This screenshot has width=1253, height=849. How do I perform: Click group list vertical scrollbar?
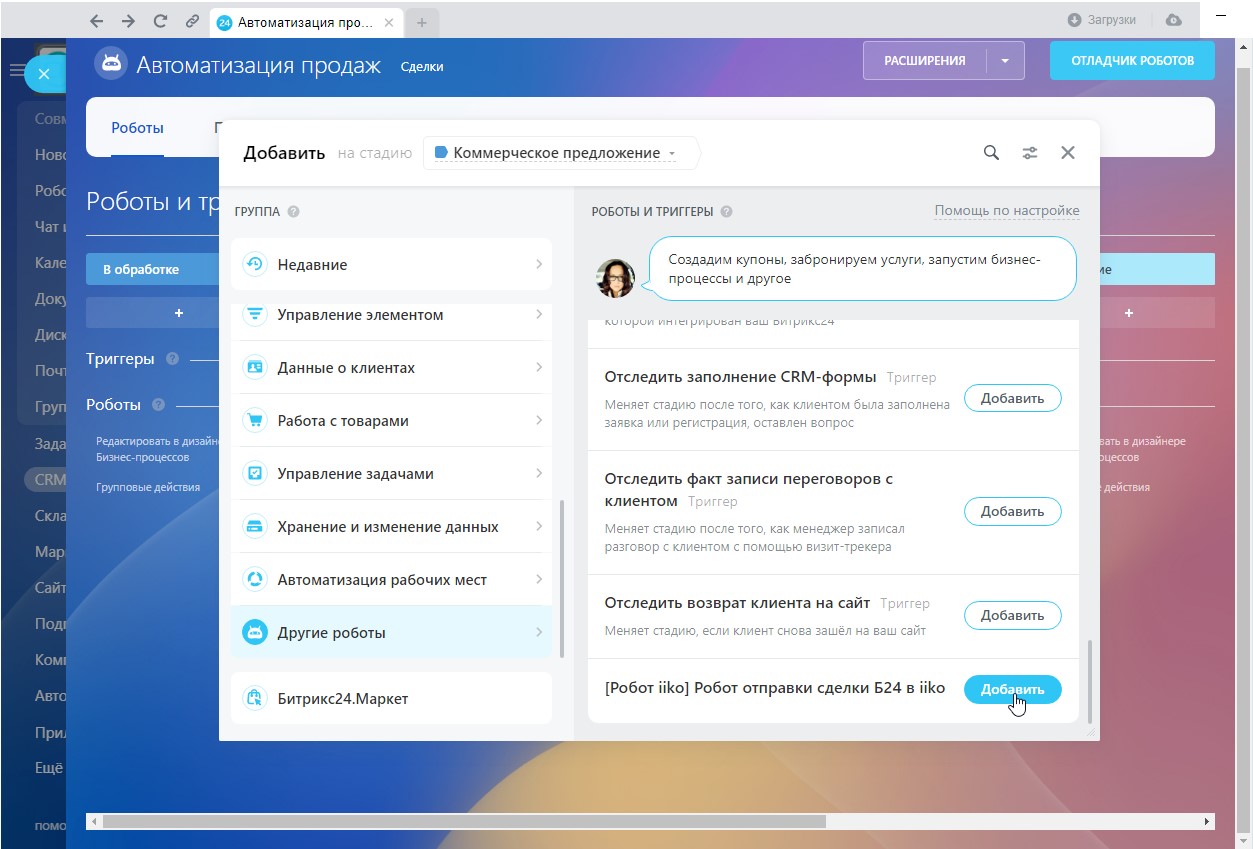click(562, 577)
